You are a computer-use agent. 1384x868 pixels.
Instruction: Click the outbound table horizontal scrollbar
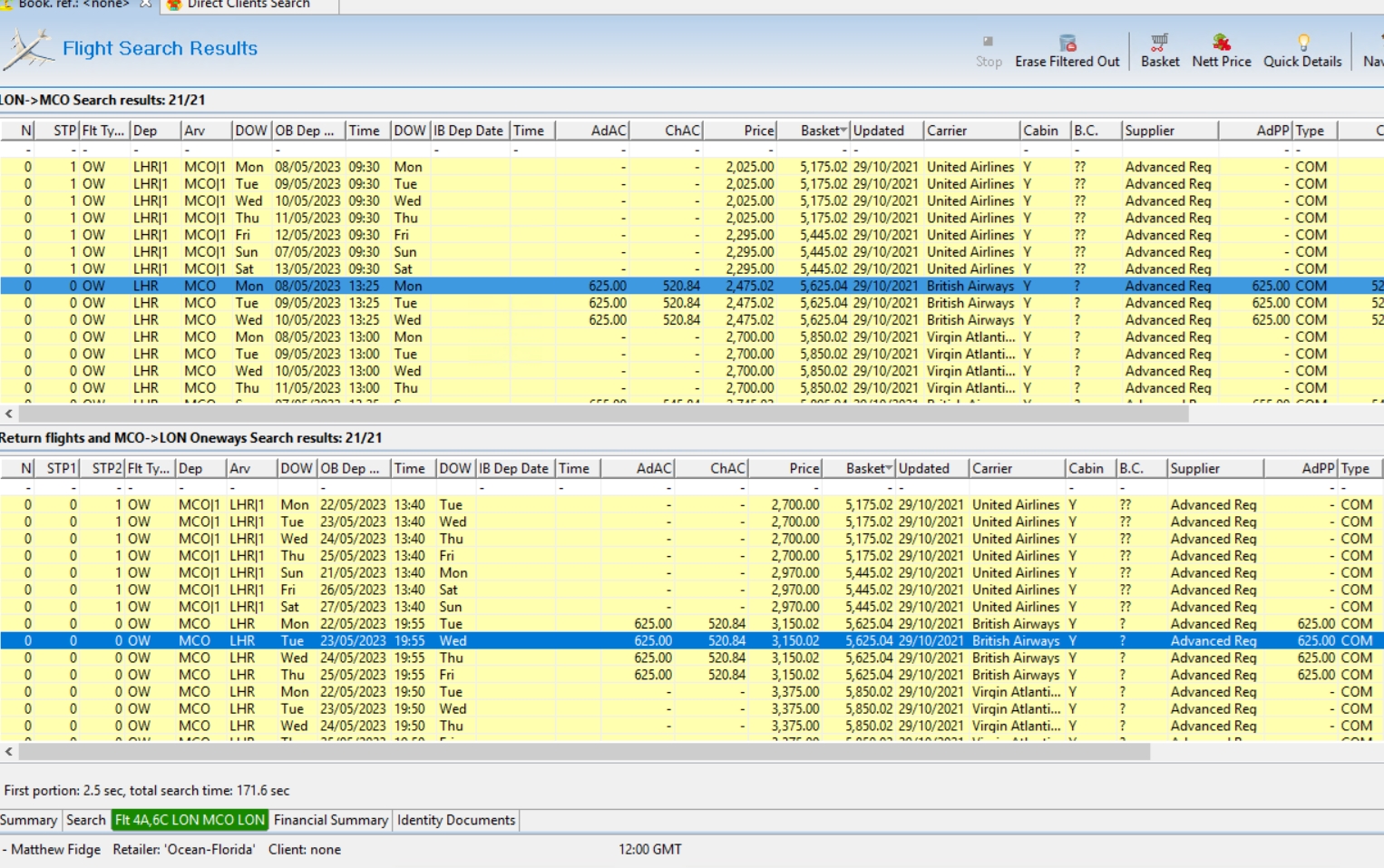(x=603, y=414)
